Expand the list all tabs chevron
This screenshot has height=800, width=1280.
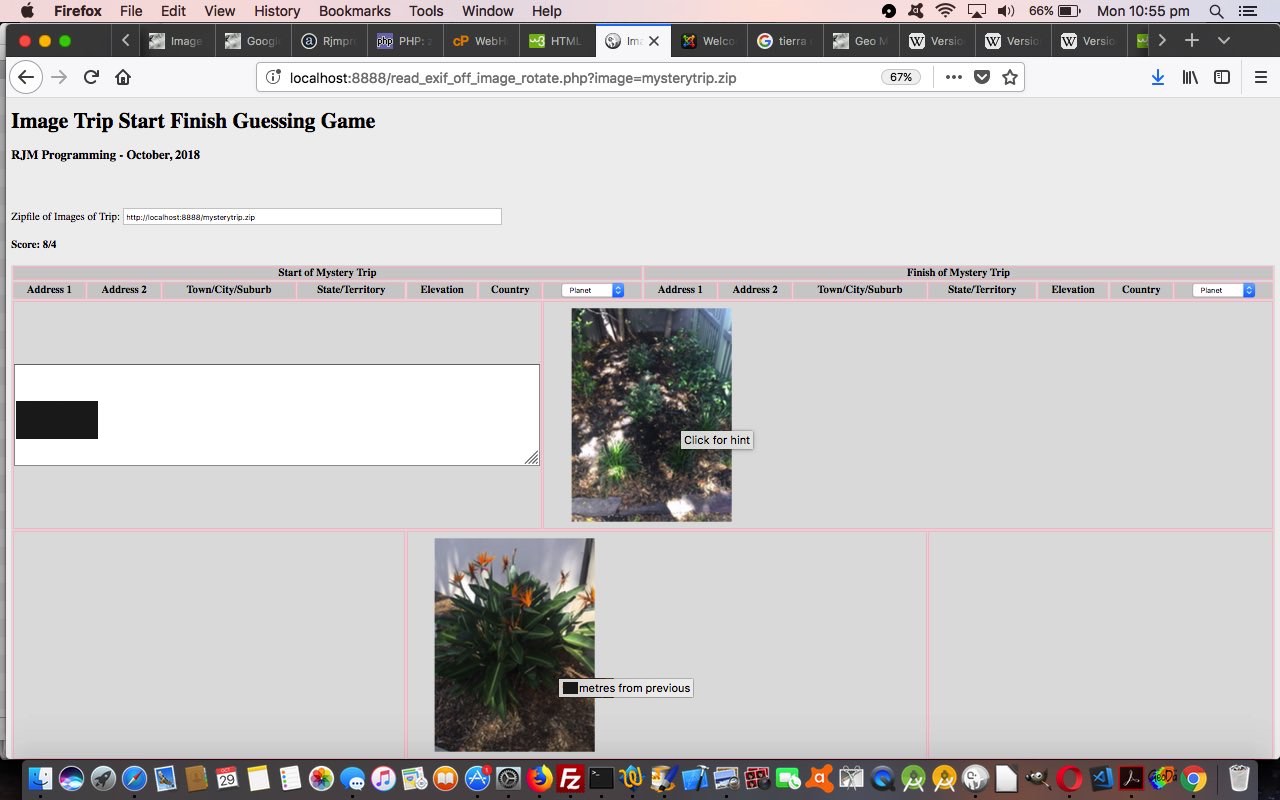pyautogui.click(x=1224, y=41)
